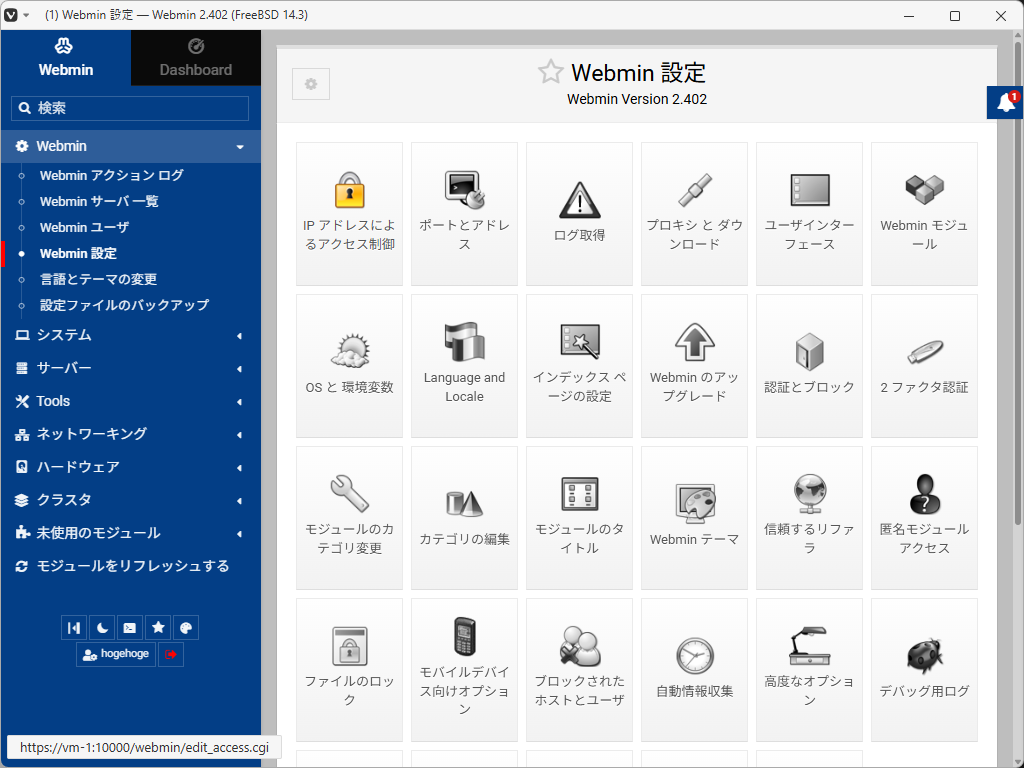Open the browser app menu dropdown
The image size is (1024, 768).
[17, 14]
